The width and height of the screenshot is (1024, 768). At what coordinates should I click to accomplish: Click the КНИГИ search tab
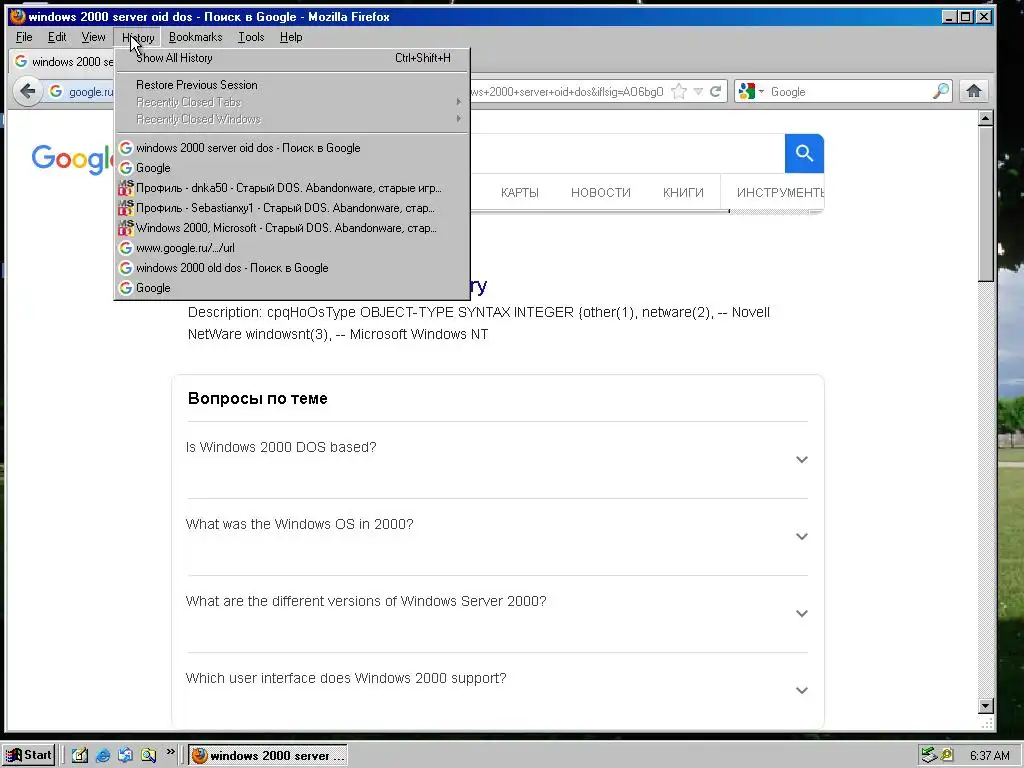coord(683,193)
